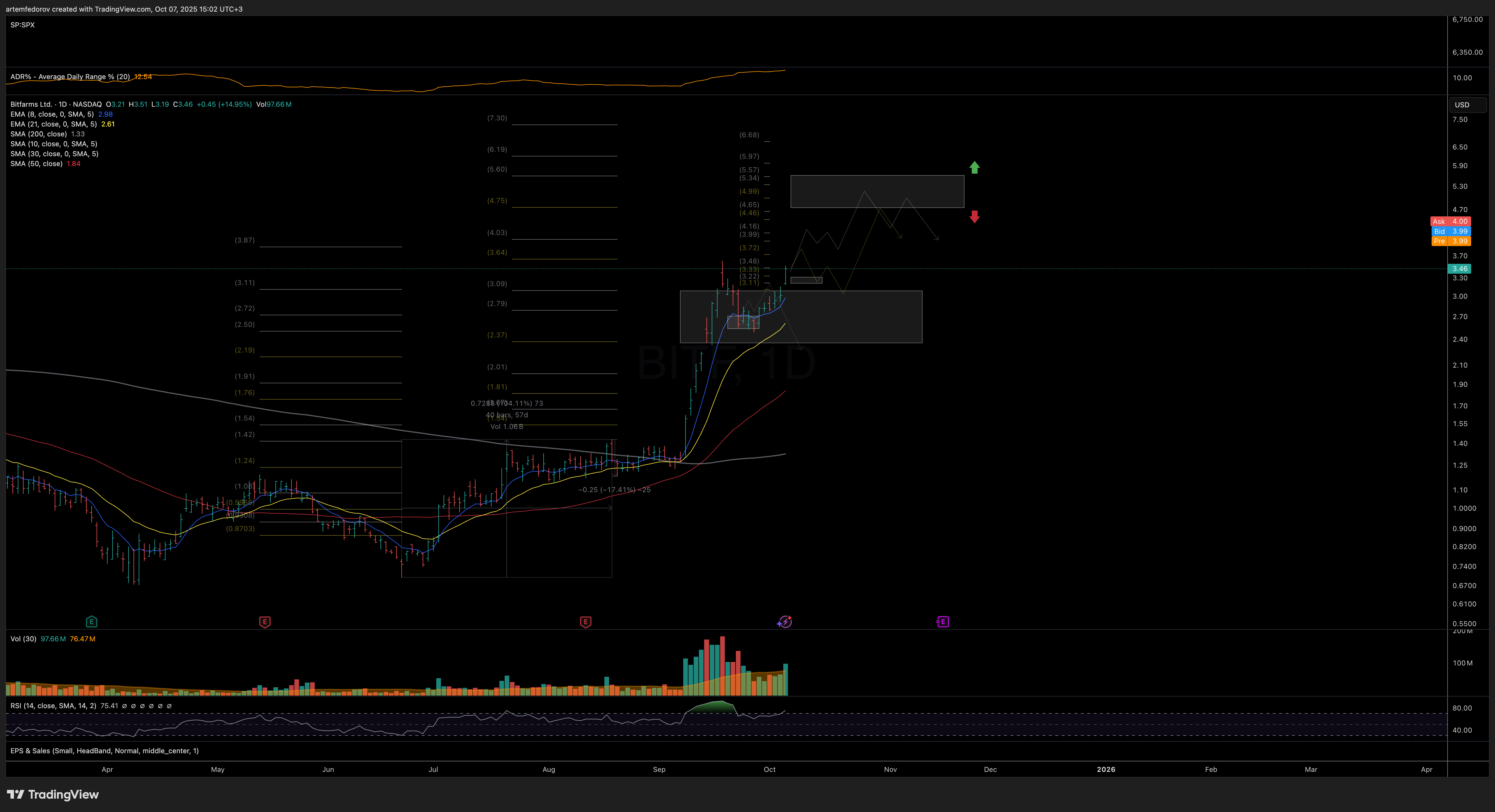Click the green earnings E marker near April
1495x812 pixels.
[91, 622]
